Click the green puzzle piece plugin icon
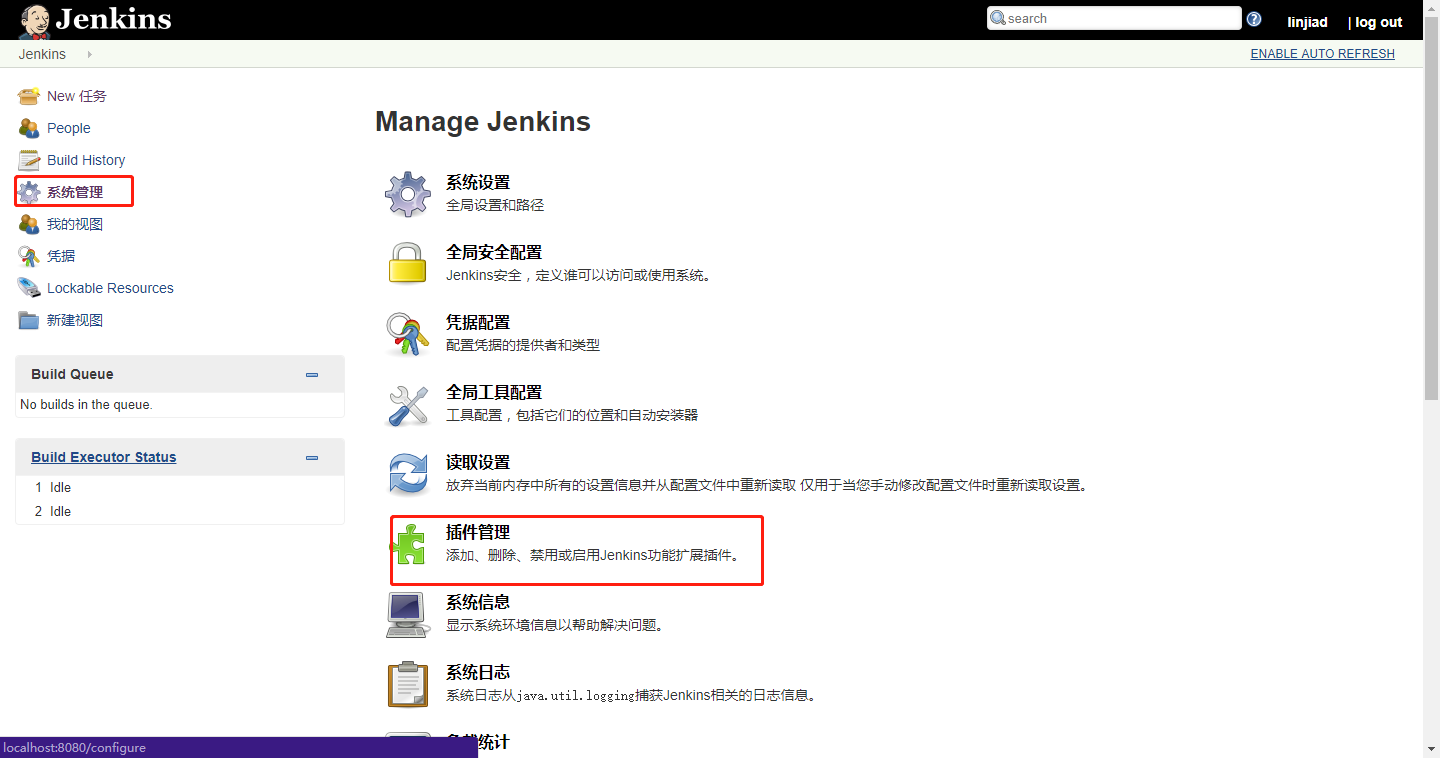This screenshot has width=1440, height=758. (x=409, y=544)
